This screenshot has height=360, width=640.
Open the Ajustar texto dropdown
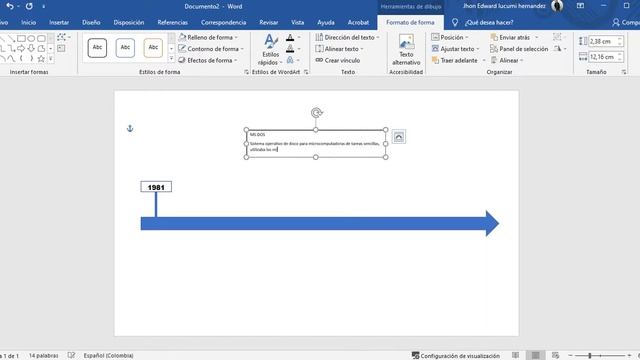[455, 49]
